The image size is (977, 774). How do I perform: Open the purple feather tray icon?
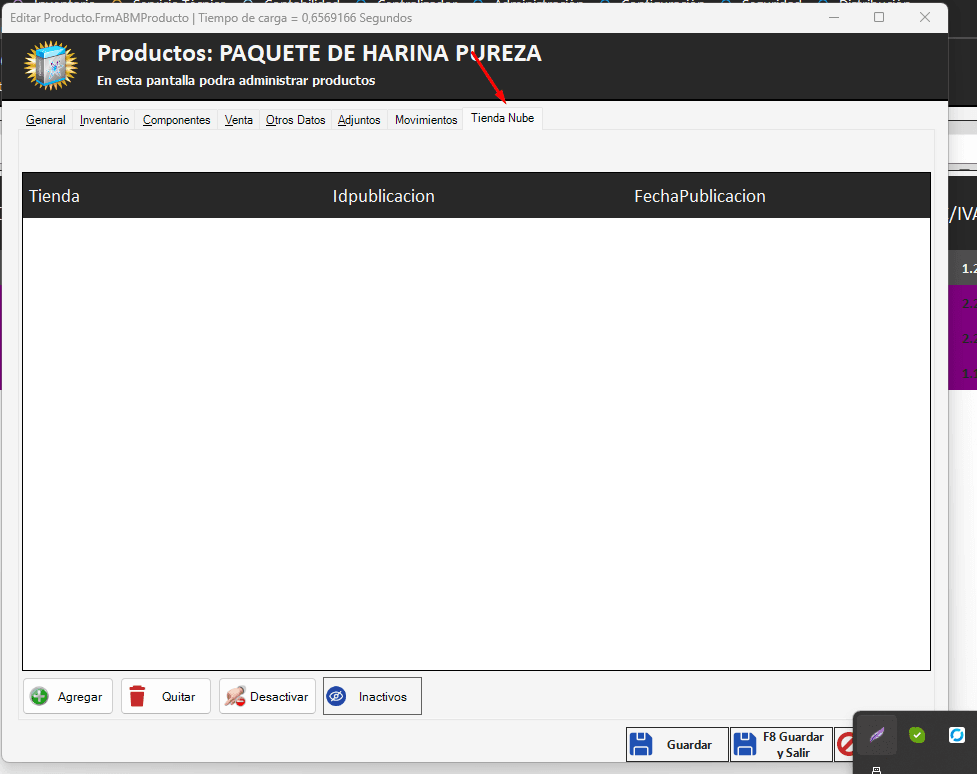[877, 735]
